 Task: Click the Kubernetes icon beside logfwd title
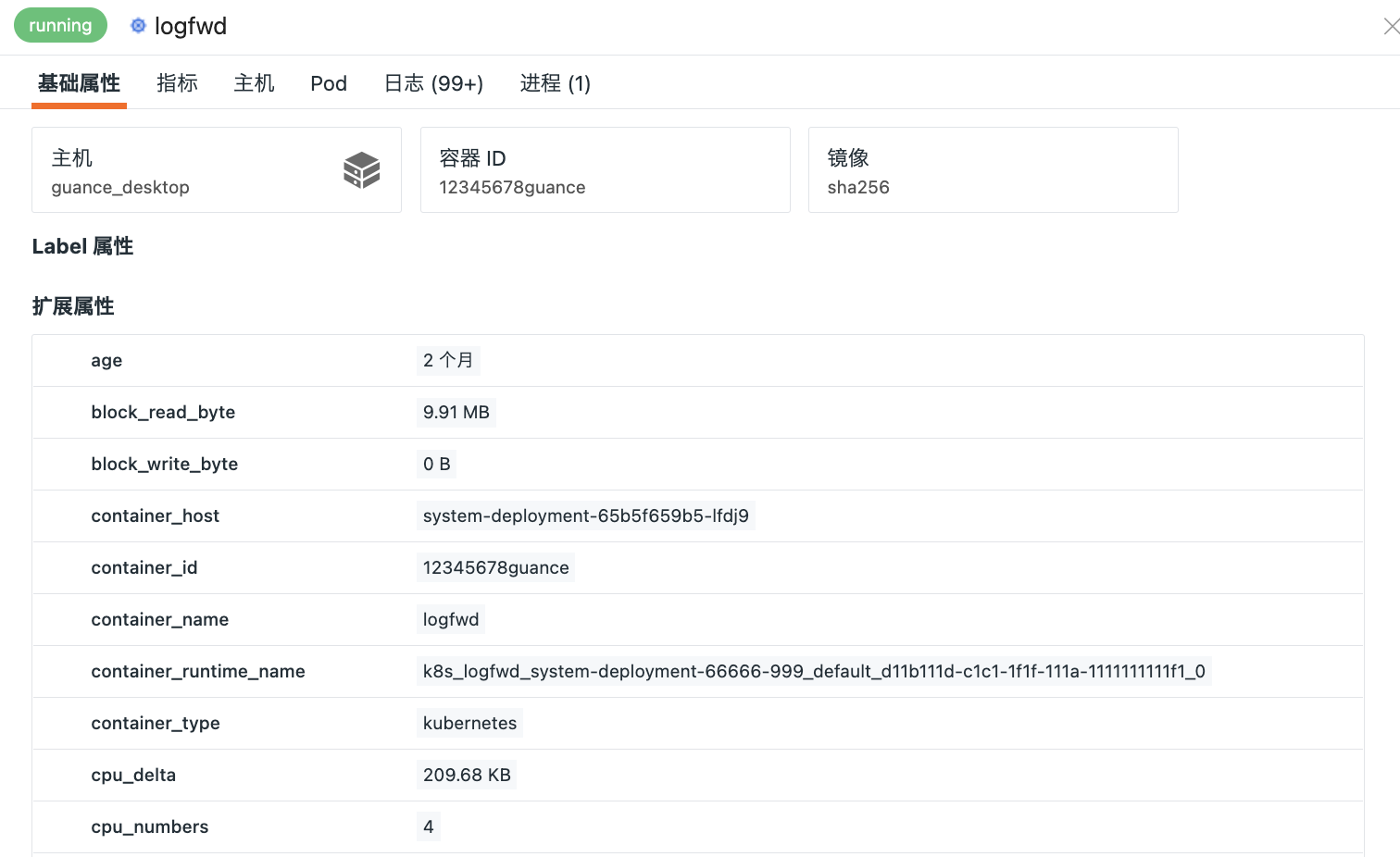point(138,26)
